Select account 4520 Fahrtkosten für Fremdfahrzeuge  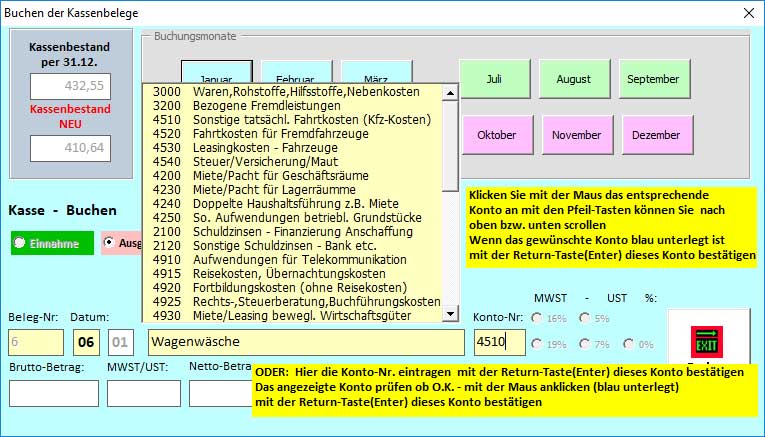pyautogui.click(x=293, y=134)
